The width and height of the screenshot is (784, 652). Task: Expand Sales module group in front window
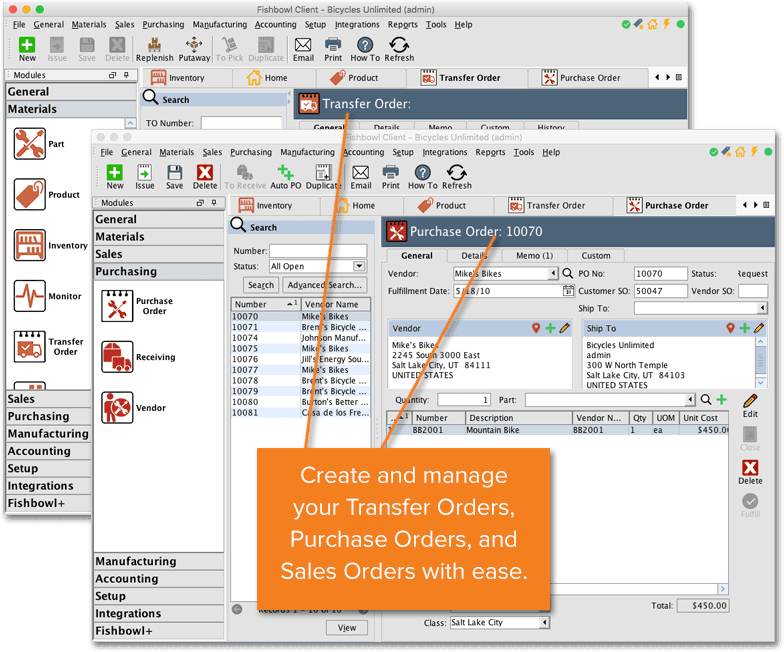(158, 254)
